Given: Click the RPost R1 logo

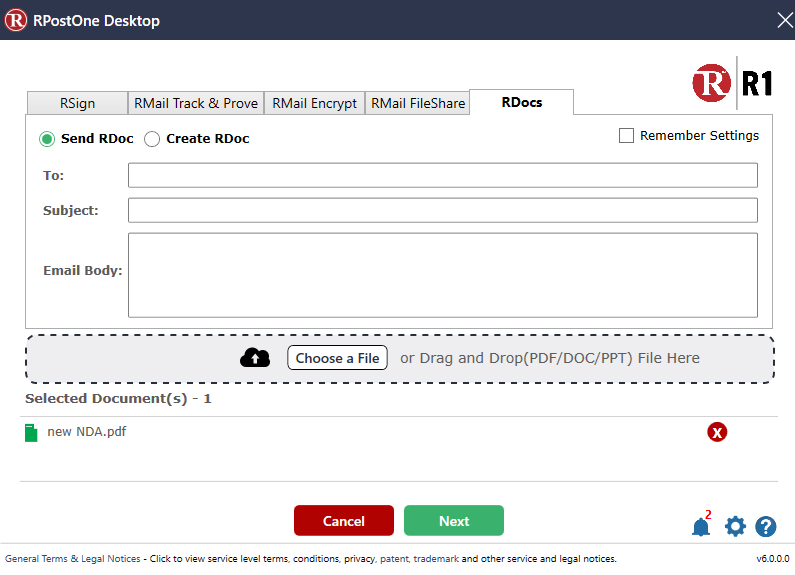Looking at the screenshot, I should pos(732,83).
